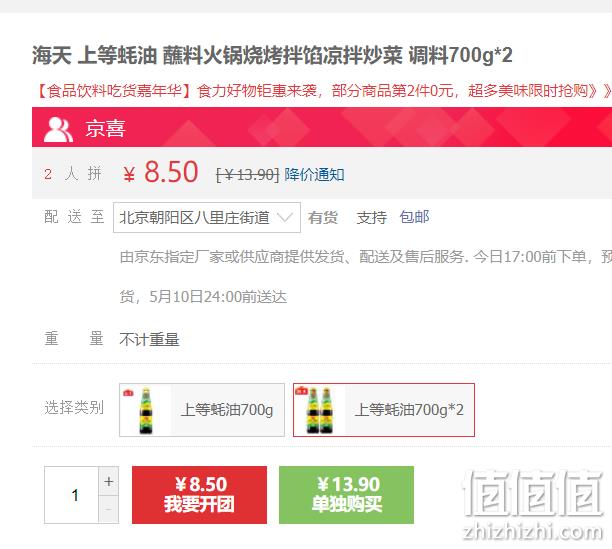Click the 京喜 label on the red banner
The width and height of the screenshot is (612, 549).
tap(105, 129)
